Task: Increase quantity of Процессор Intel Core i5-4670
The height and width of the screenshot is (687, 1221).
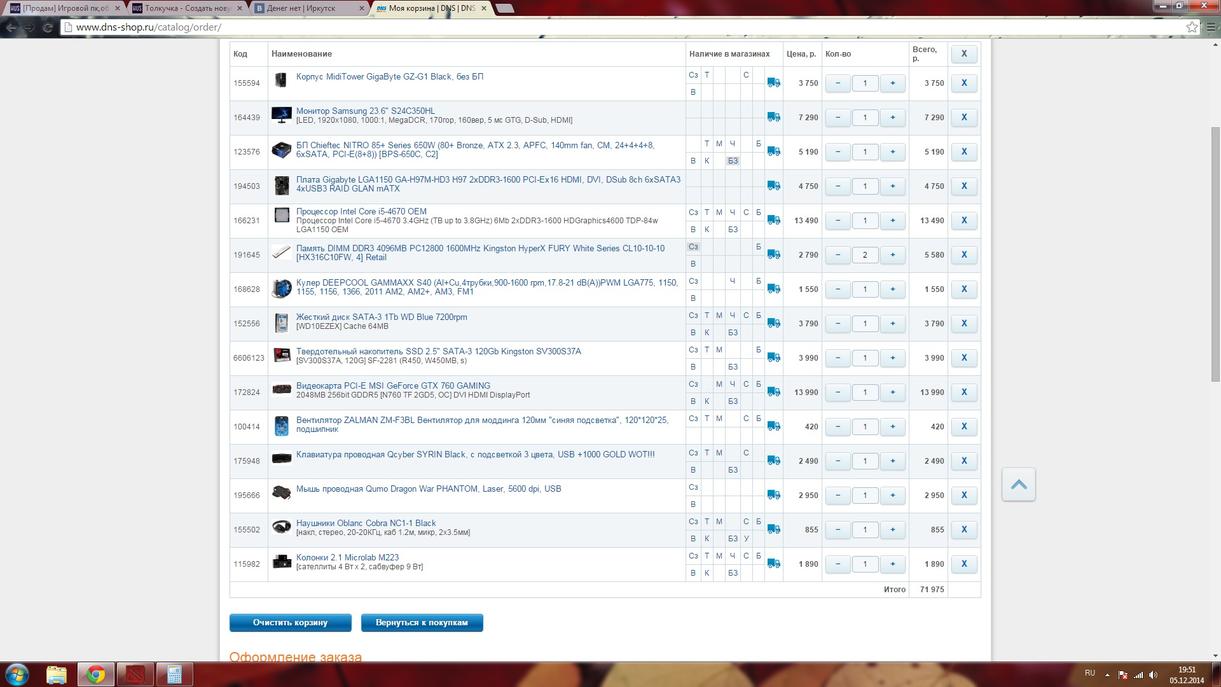Action: point(892,220)
